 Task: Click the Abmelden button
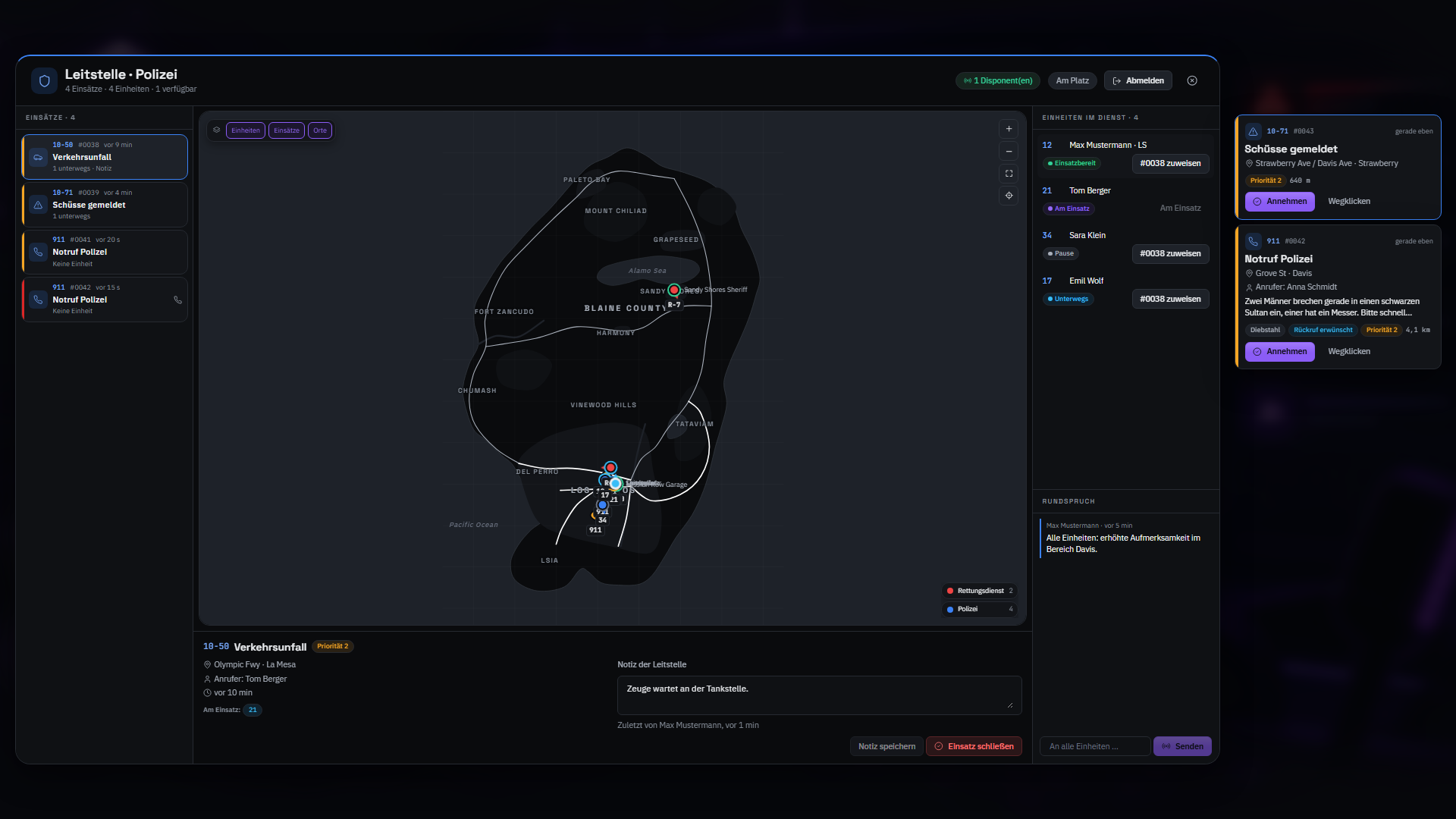click(1138, 80)
